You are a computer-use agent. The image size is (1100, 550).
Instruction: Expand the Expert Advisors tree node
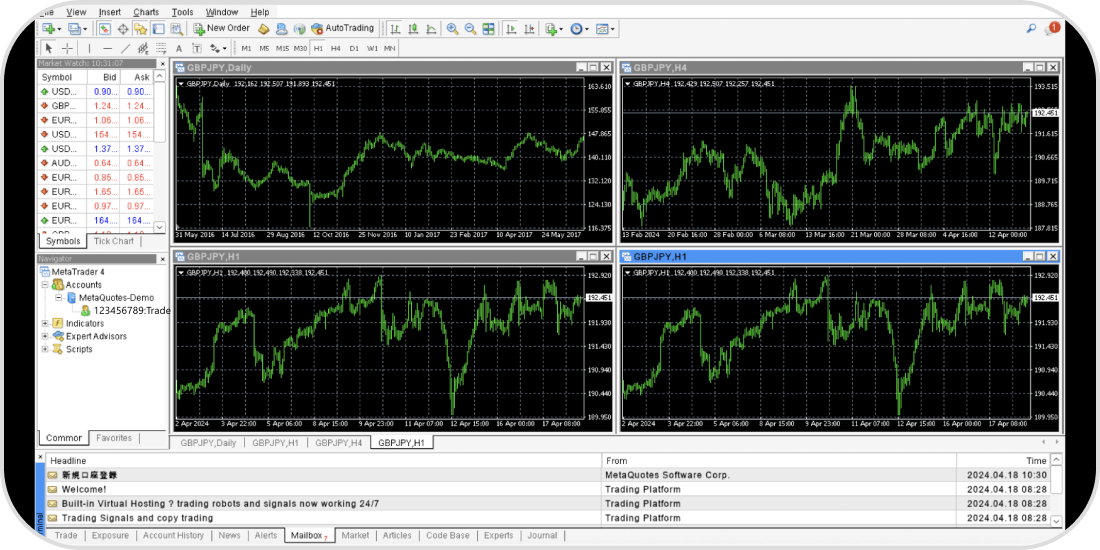[x=46, y=336]
